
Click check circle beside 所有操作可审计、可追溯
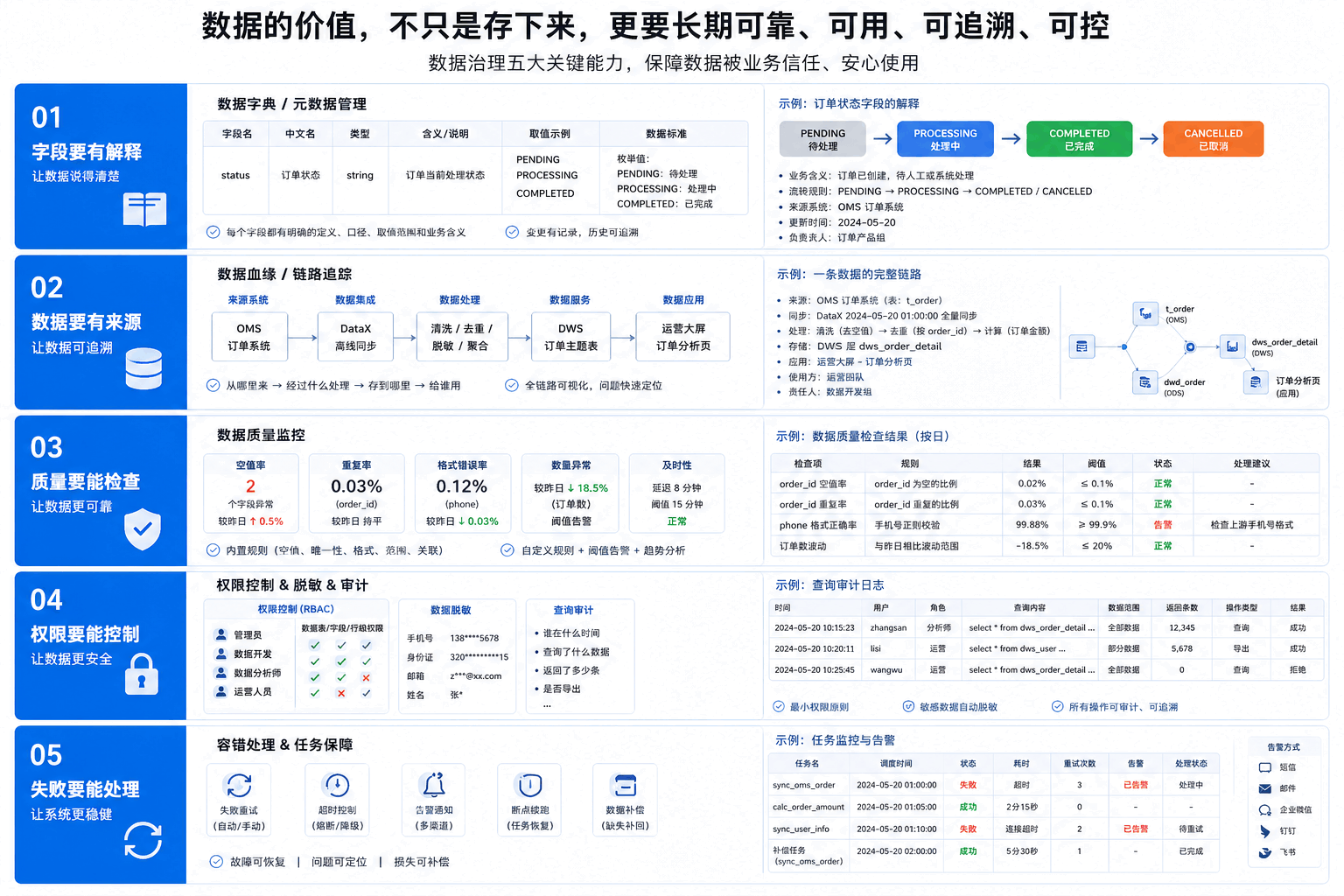click(x=1057, y=707)
